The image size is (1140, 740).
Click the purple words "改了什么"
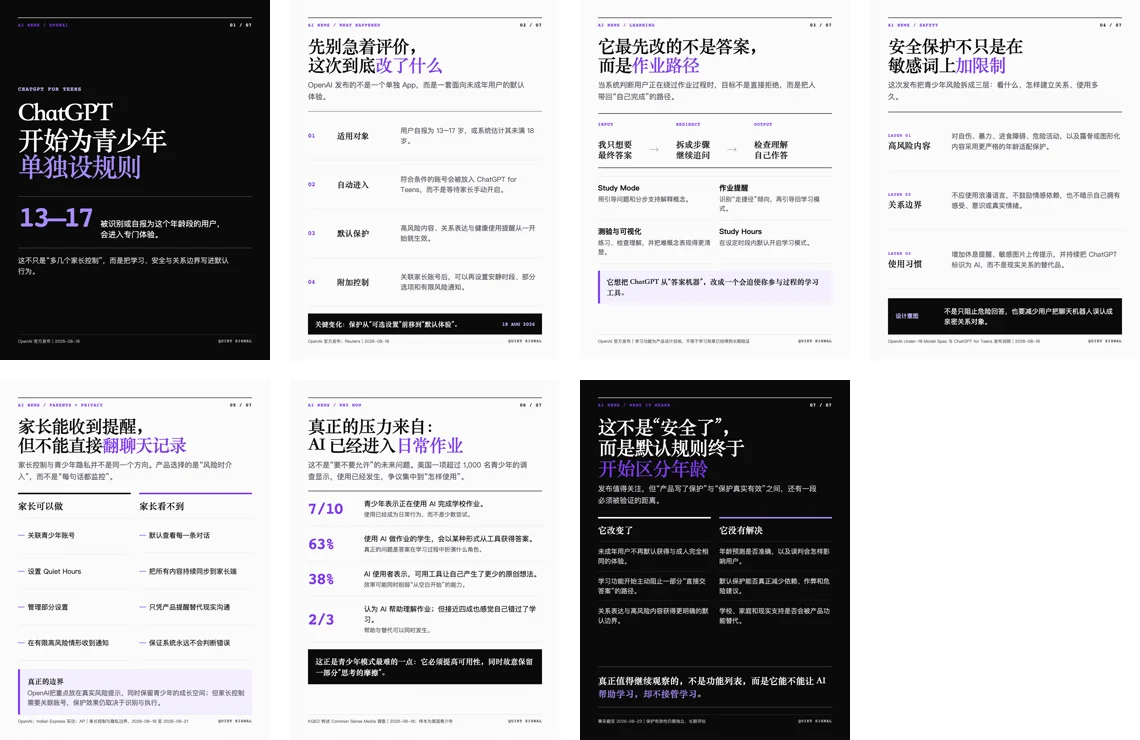click(409, 65)
